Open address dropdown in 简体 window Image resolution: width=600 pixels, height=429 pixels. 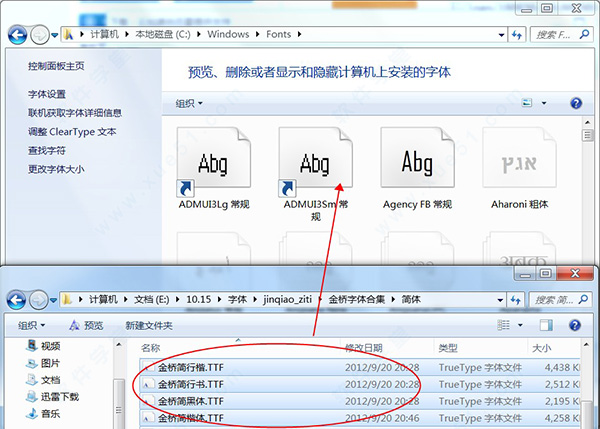(500, 300)
